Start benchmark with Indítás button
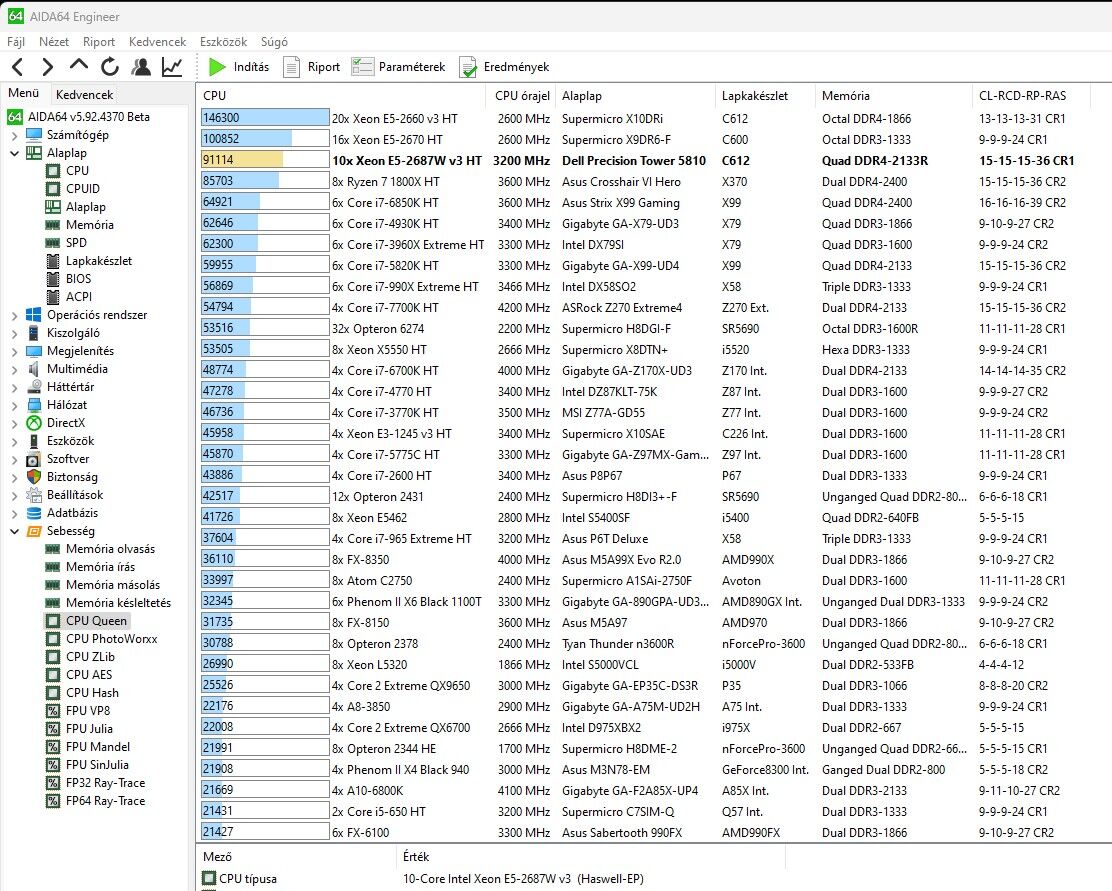Image resolution: width=1112 pixels, height=891 pixels. tap(239, 67)
